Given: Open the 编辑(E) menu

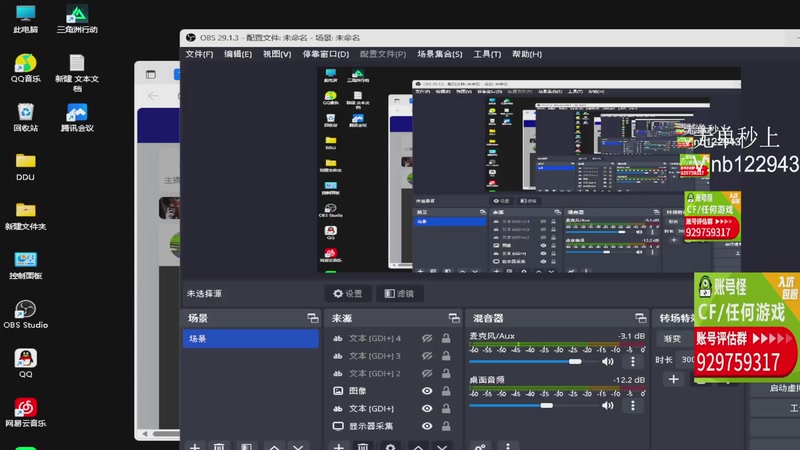Looking at the screenshot, I should coord(238,54).
